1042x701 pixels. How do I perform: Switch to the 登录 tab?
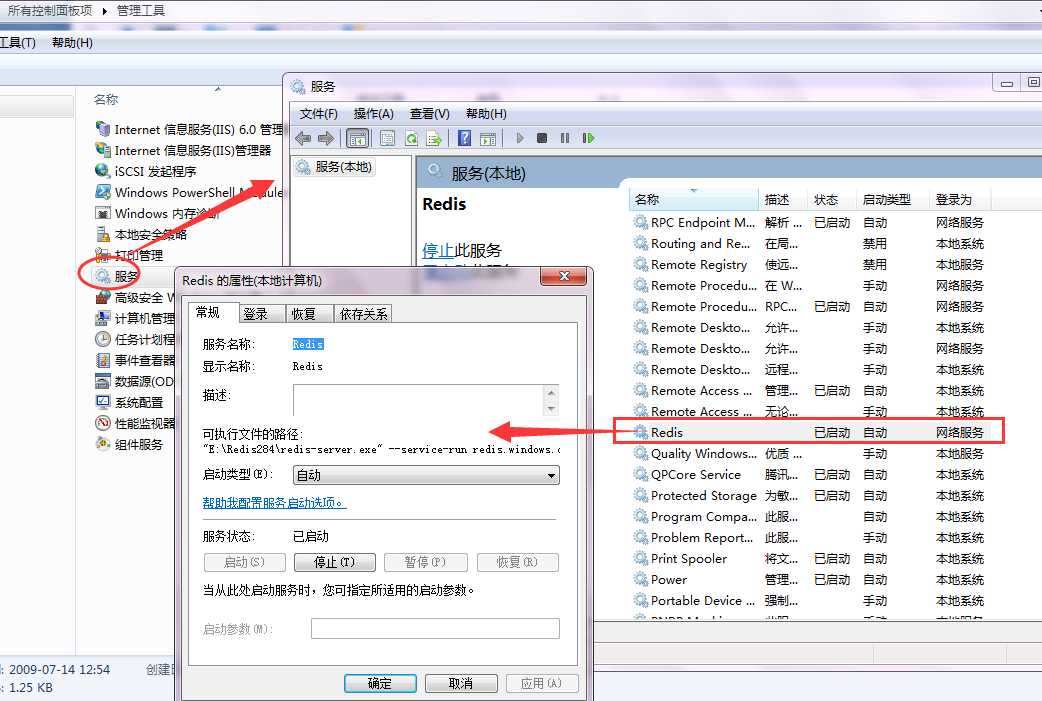coord(262,314)
